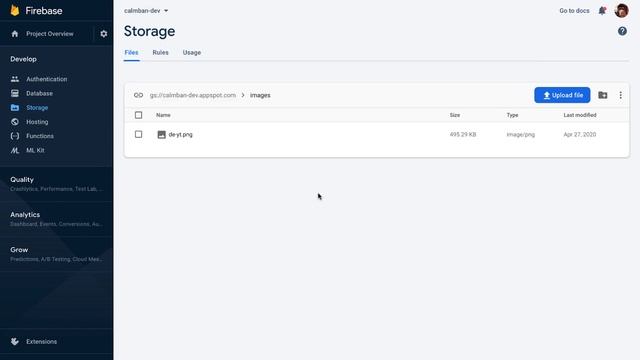Open Database in the sidebar
This screenshot has height=360, width=640.
[39, 93]
